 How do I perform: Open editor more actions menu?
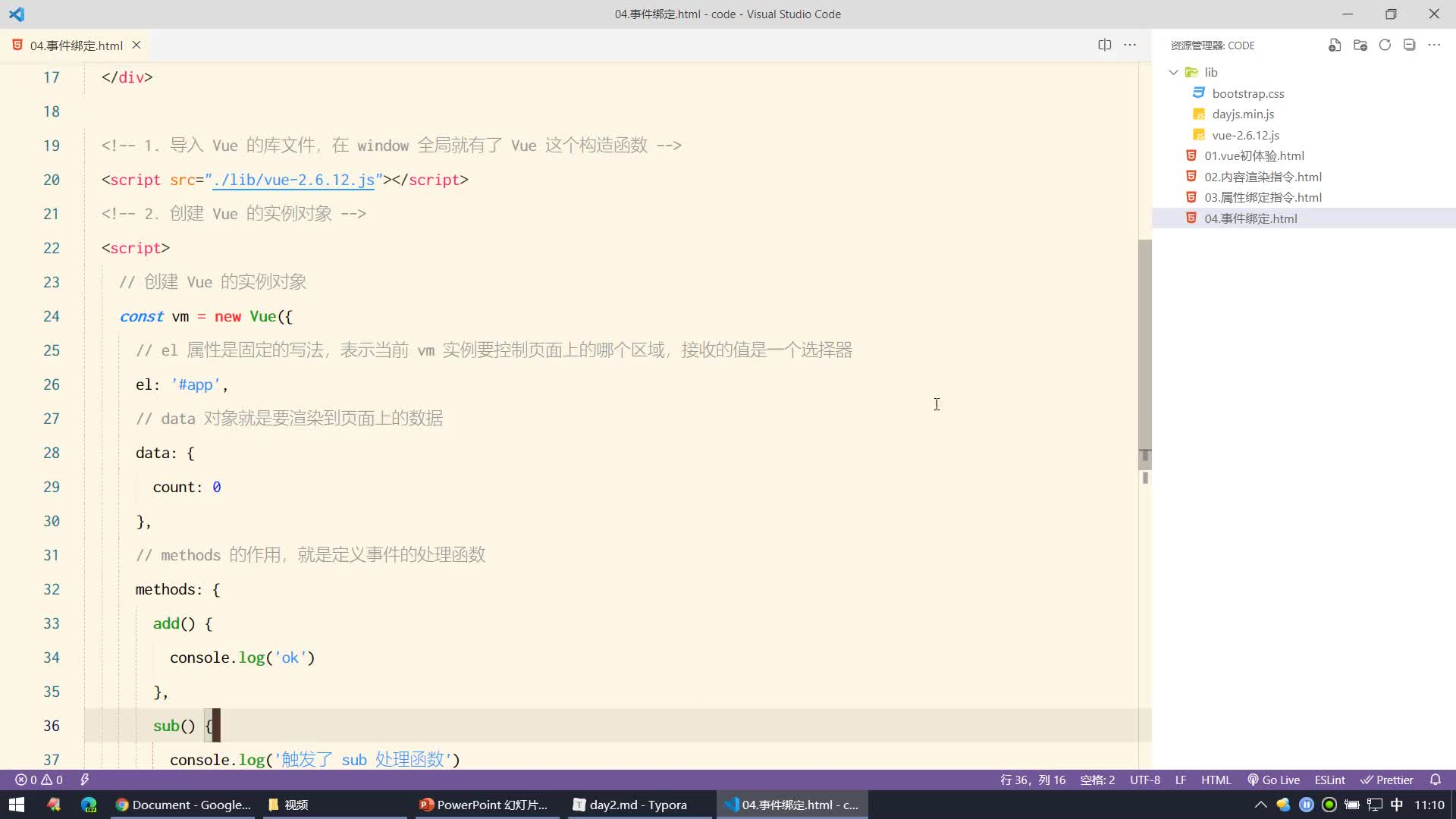[1130, 45]
